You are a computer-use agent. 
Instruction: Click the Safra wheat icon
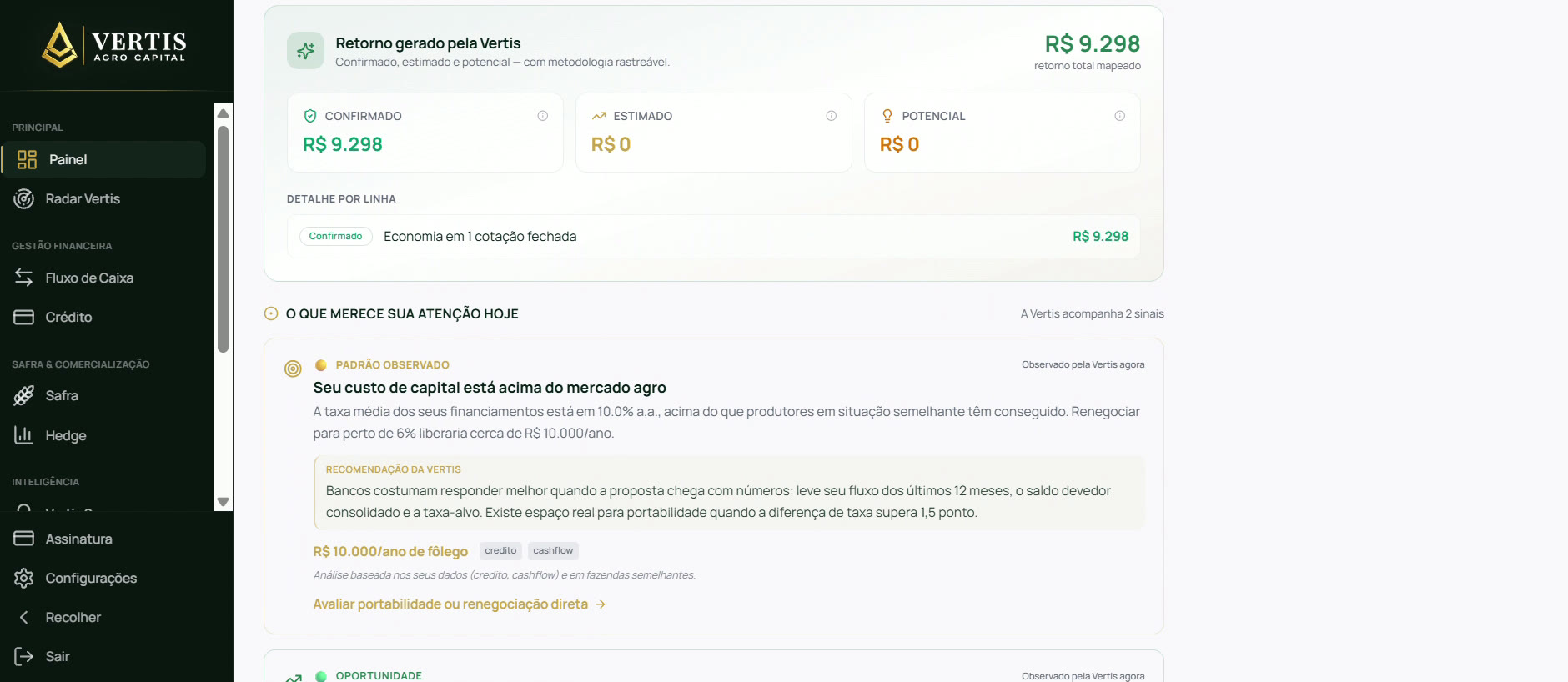pyautogui.click(x=24, y=395)
